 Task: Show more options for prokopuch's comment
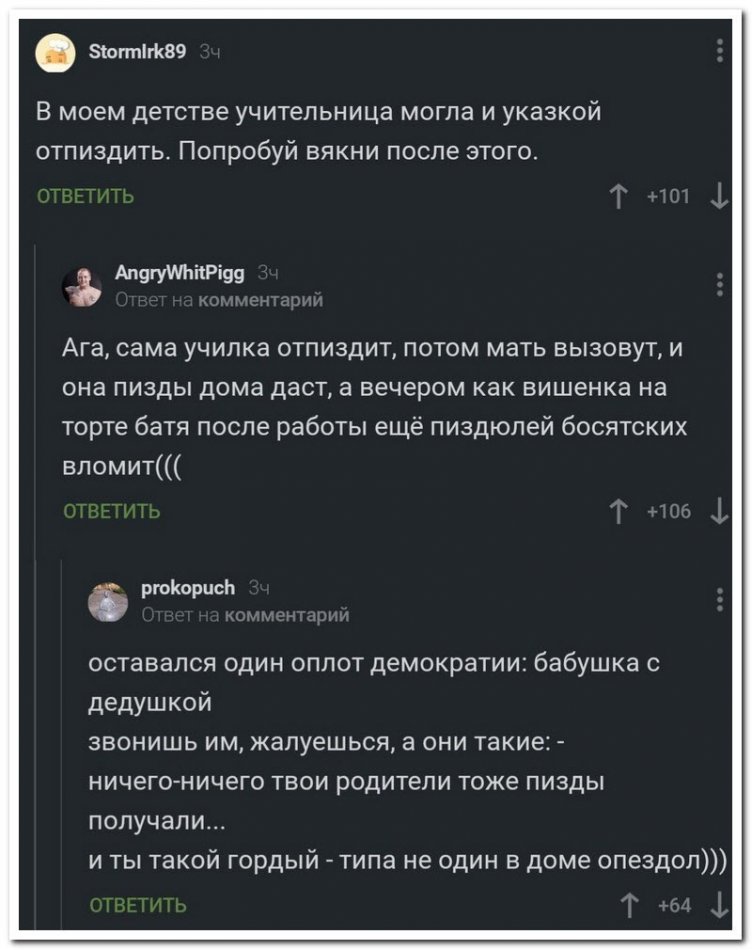coord(721,600)
